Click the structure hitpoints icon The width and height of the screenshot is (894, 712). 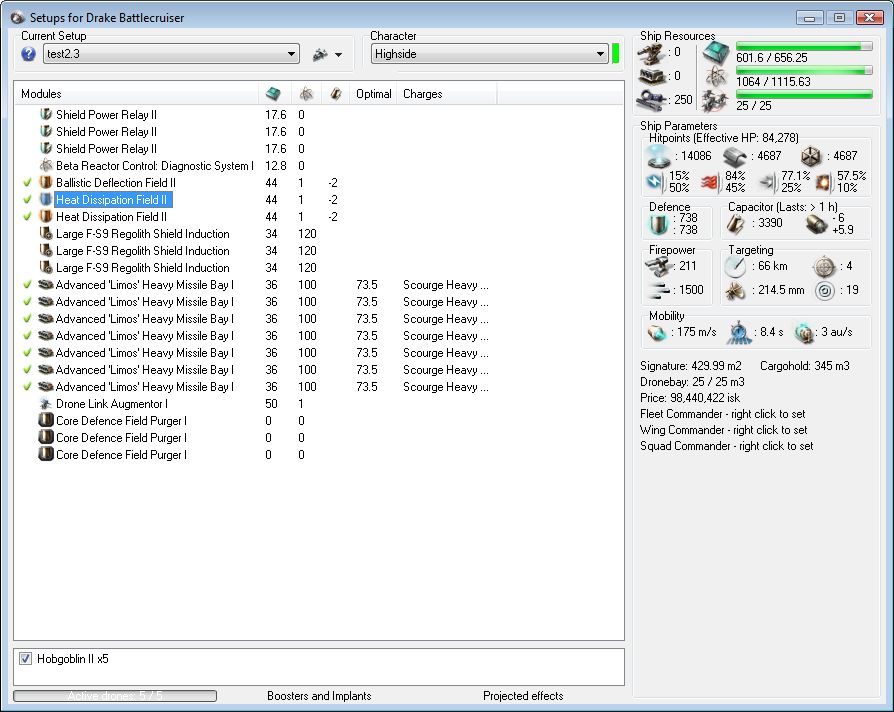point(812,156)
